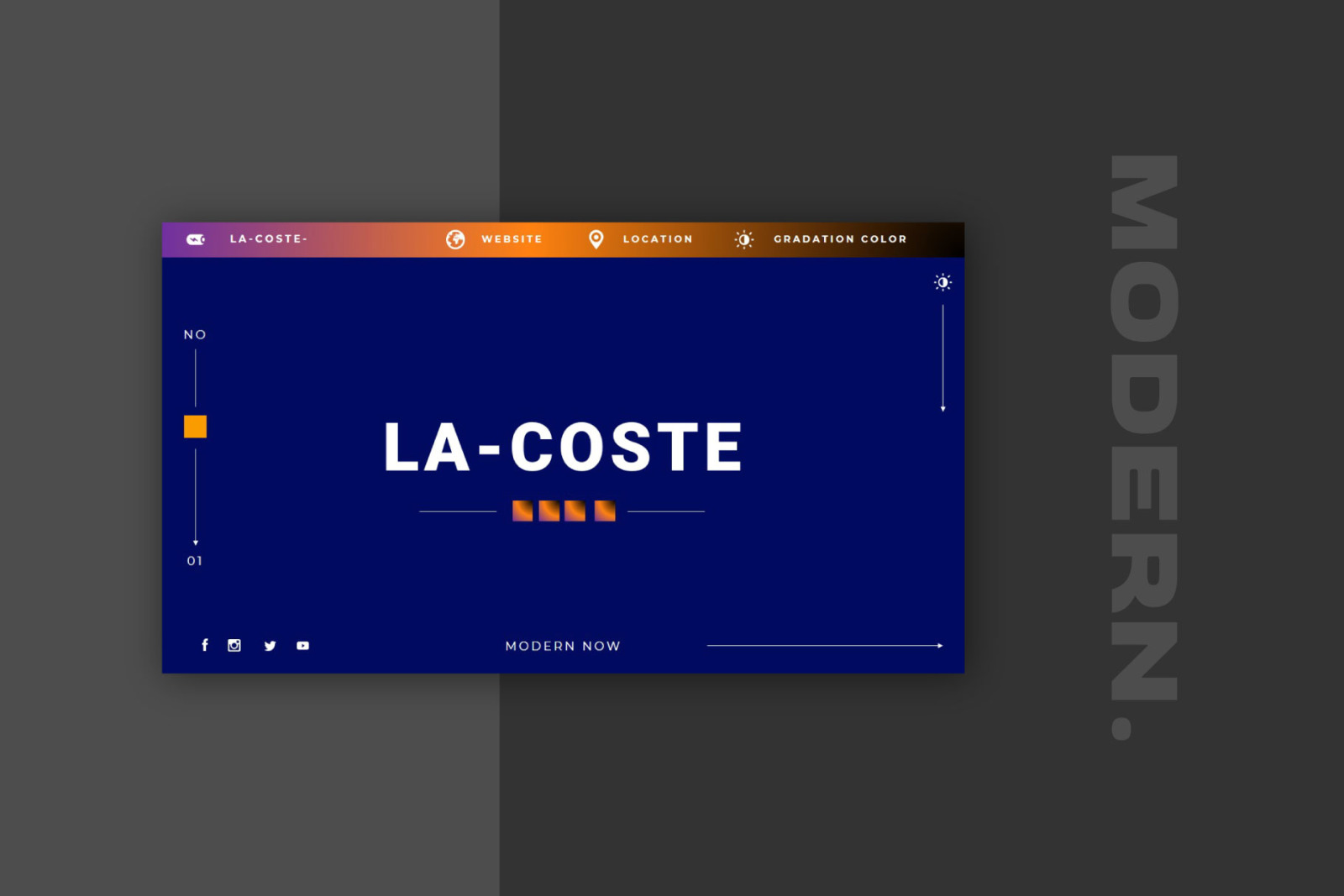The width and height of the screenshot is (1344, 896).
Task: Click the orange square slide indicator
Action: click(x=195, y=427)
